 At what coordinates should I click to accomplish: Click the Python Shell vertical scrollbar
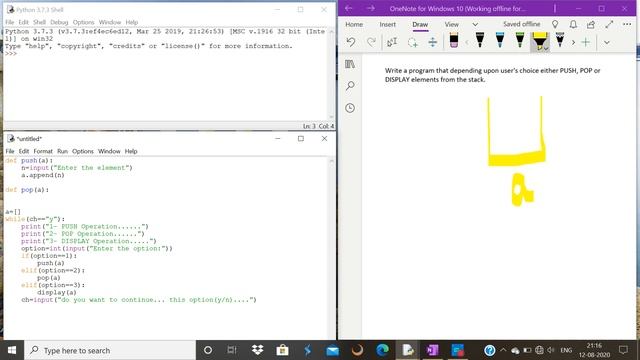tap(331, 74)
